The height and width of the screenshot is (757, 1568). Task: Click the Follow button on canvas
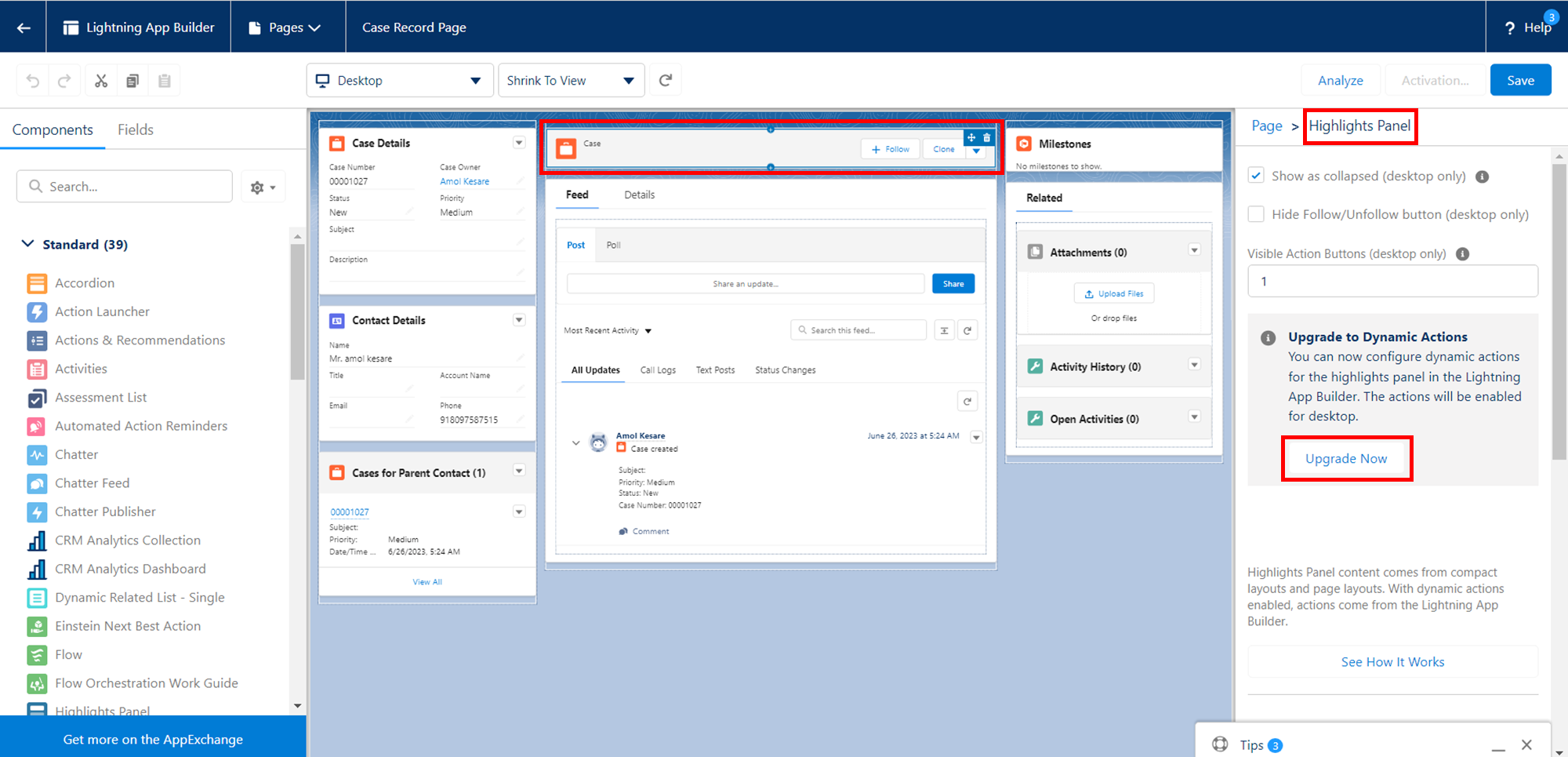pos(891,149)
